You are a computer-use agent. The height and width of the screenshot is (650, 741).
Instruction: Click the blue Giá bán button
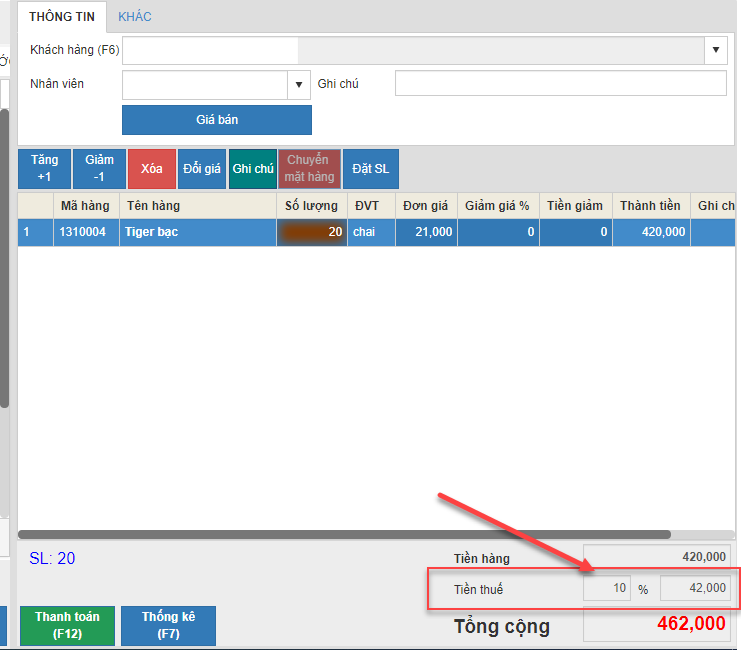pos(216,120)
